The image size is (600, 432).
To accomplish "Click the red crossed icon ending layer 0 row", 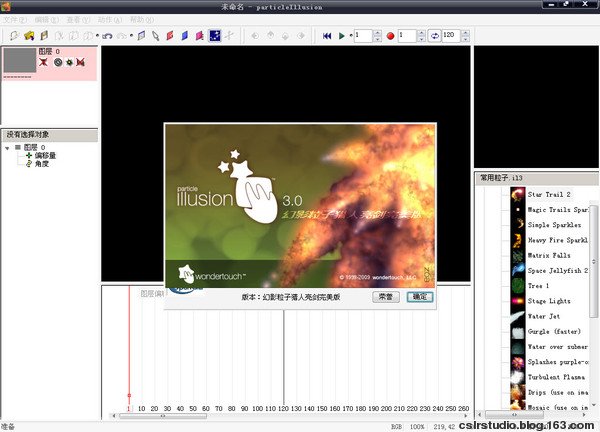I will tap(80, 62).
